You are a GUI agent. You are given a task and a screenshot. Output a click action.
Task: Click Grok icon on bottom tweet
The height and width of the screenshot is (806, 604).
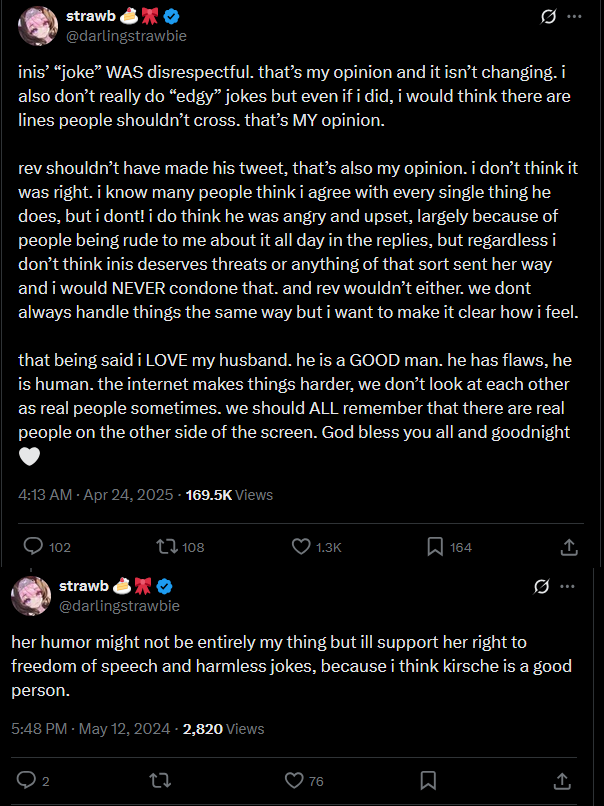click(542, 586)
